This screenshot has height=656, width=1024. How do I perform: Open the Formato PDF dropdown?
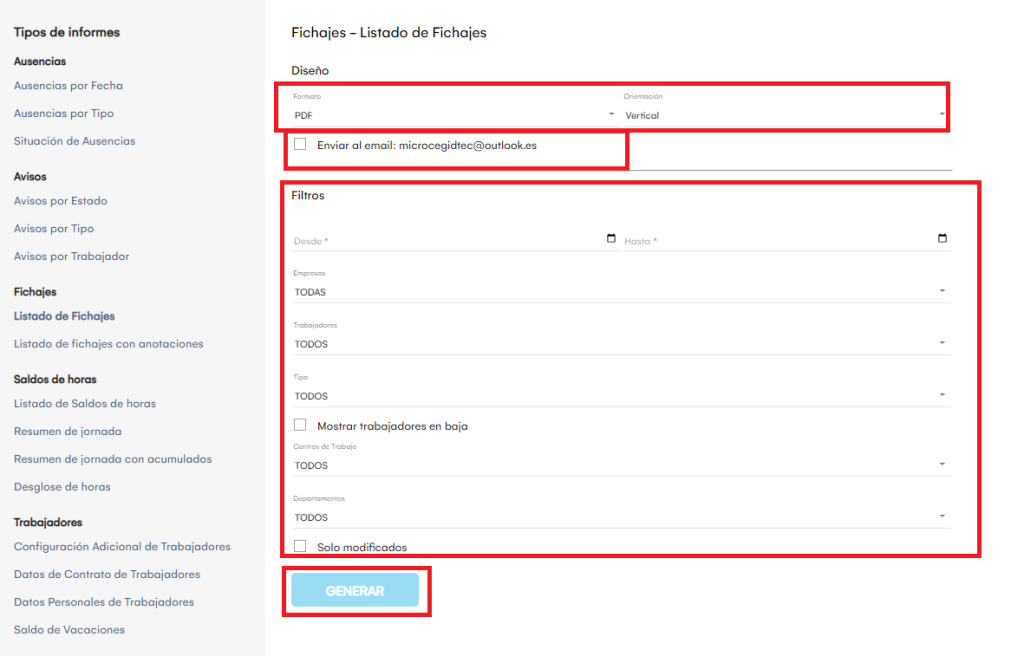point(453,115)
